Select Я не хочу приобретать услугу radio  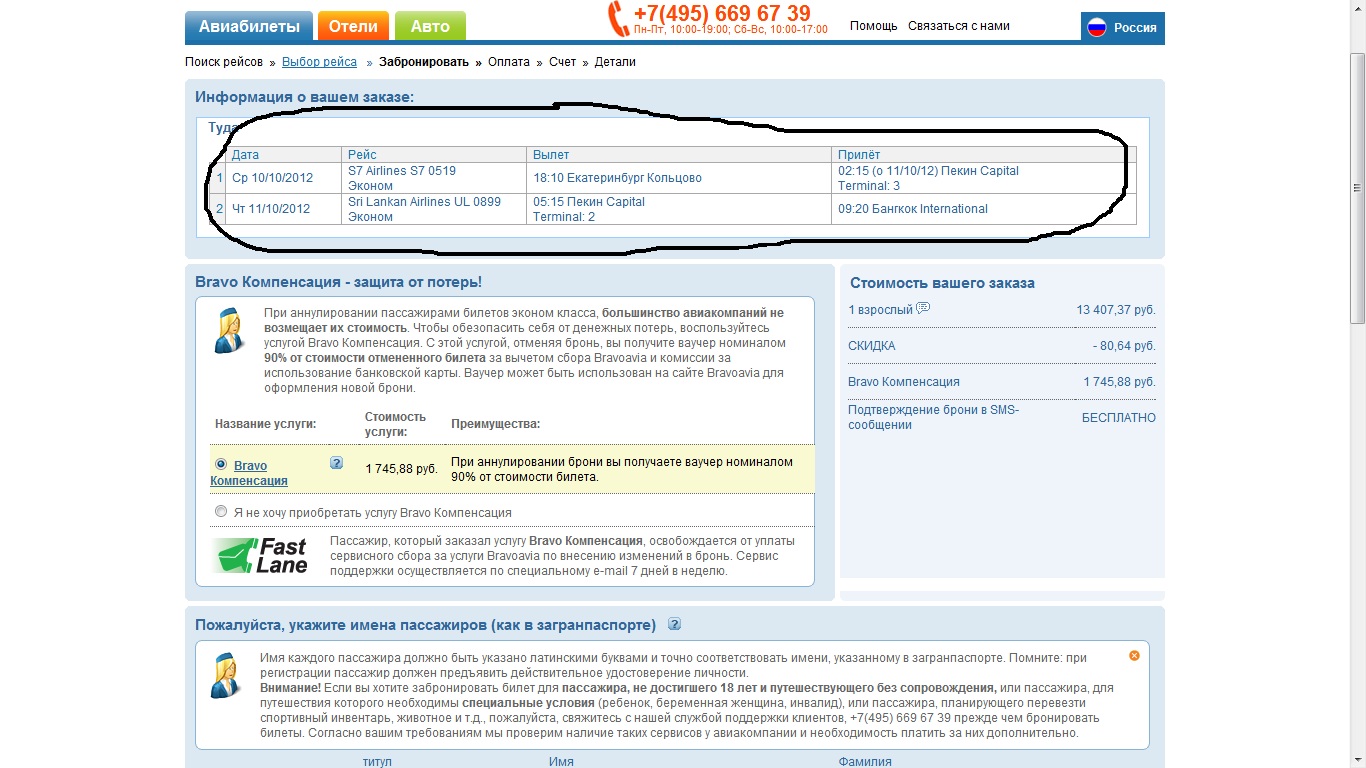tap(221, 511)
